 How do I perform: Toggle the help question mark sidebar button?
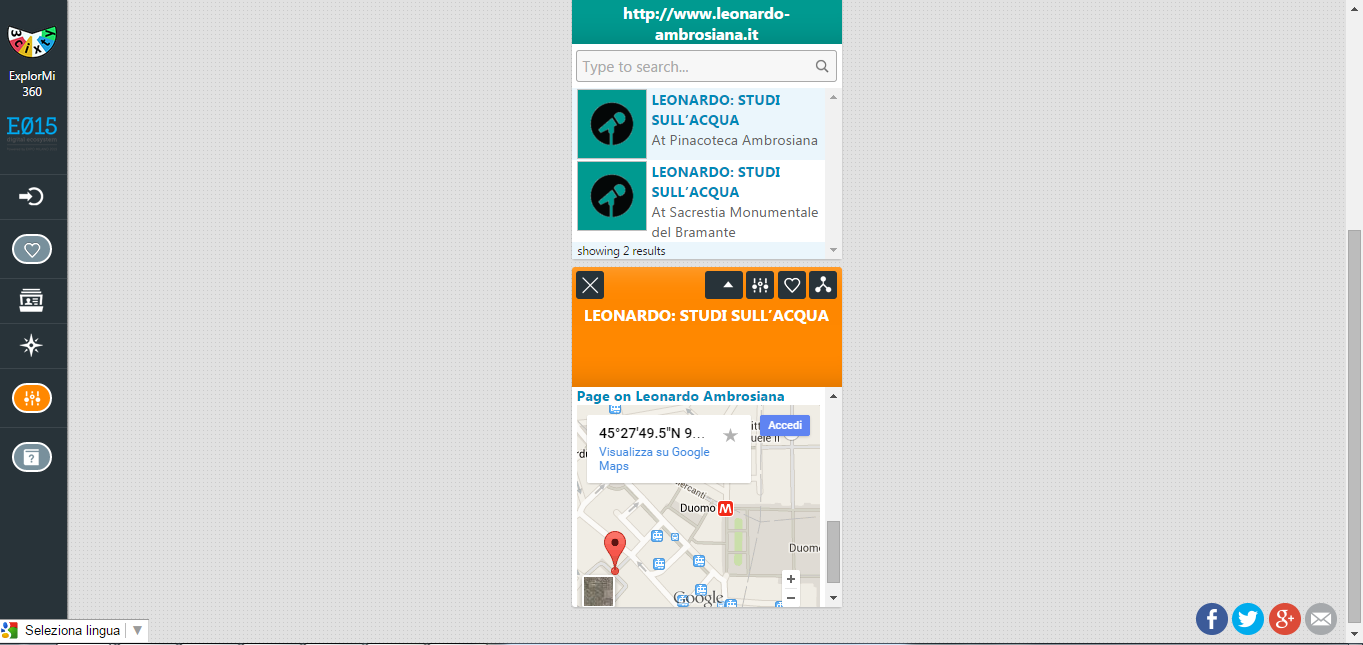[x=32, y=457]
